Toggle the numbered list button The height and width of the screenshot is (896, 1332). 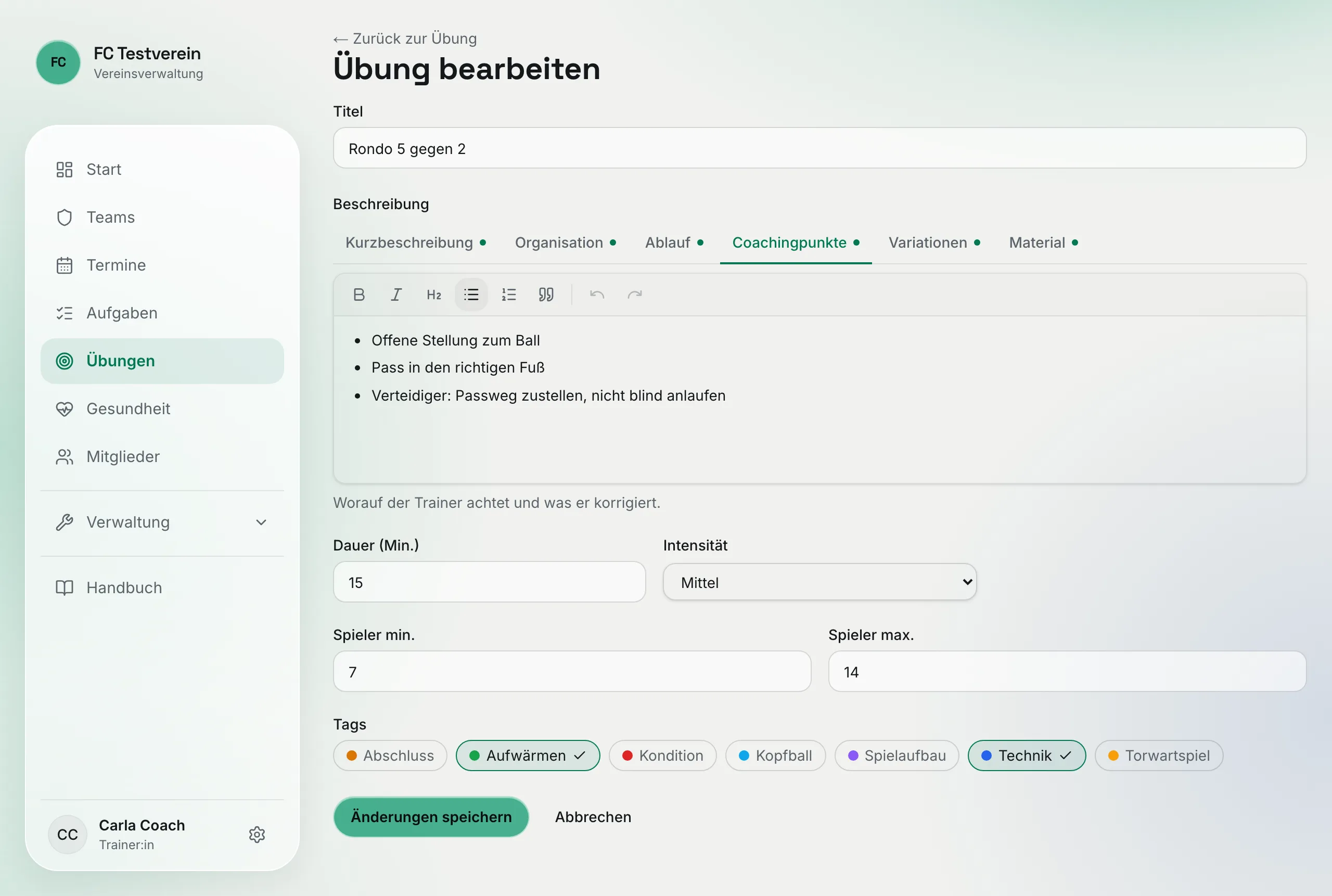(x=508, y=295)
